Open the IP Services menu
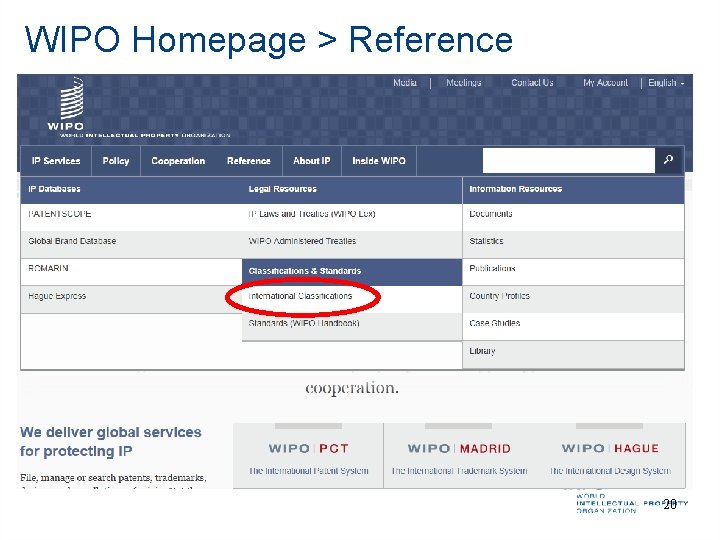This screenshot has height=540, width=720. click(x=56, y=161)
